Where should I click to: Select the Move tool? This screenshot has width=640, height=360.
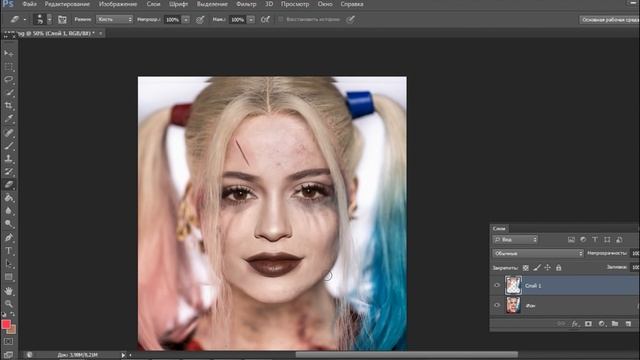[9, 53]
